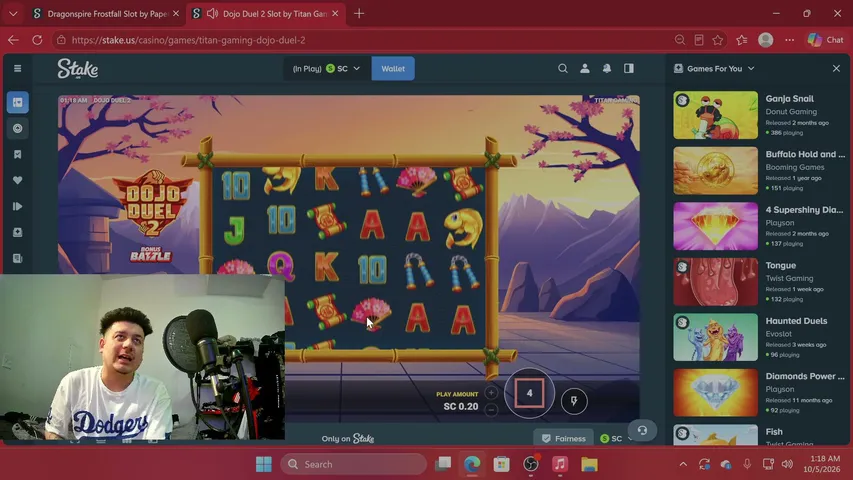Open the bookmark icon in sidebar
This screenshot has height=480, width=853.
(17, 155)
